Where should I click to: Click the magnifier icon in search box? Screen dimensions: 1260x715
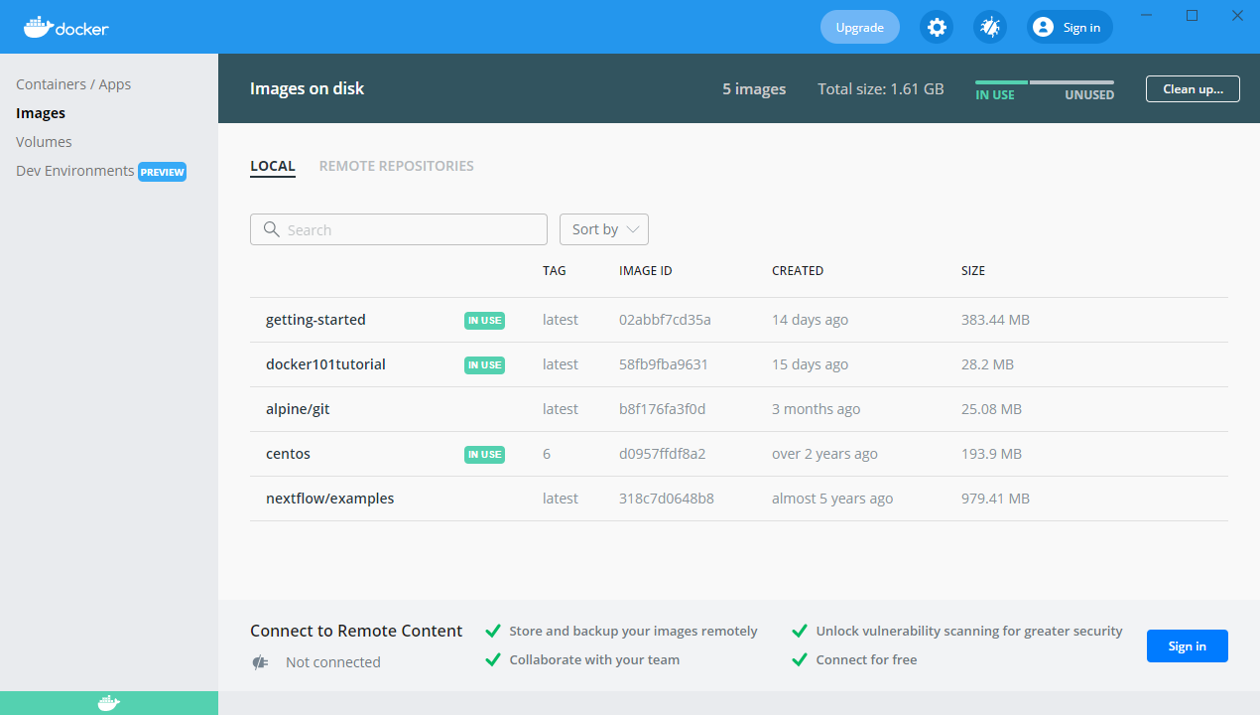271,230
